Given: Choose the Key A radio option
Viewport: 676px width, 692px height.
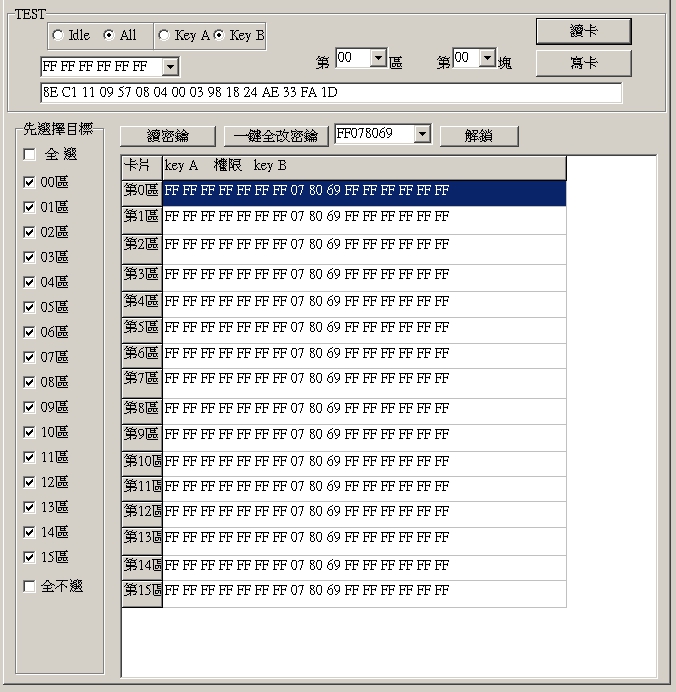Looking at the screenshot, I should pos(165,36).
